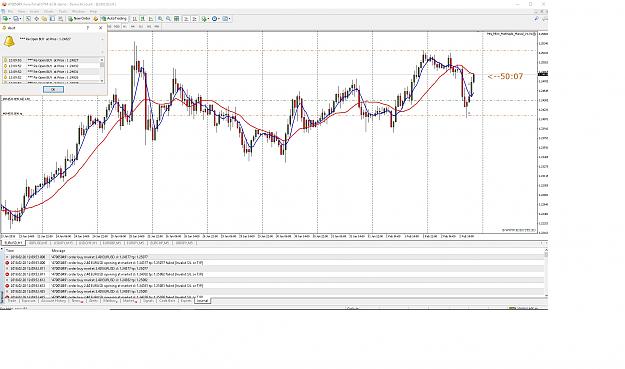Switch to the Alerts terminal tab

click(x=92, y=301)
